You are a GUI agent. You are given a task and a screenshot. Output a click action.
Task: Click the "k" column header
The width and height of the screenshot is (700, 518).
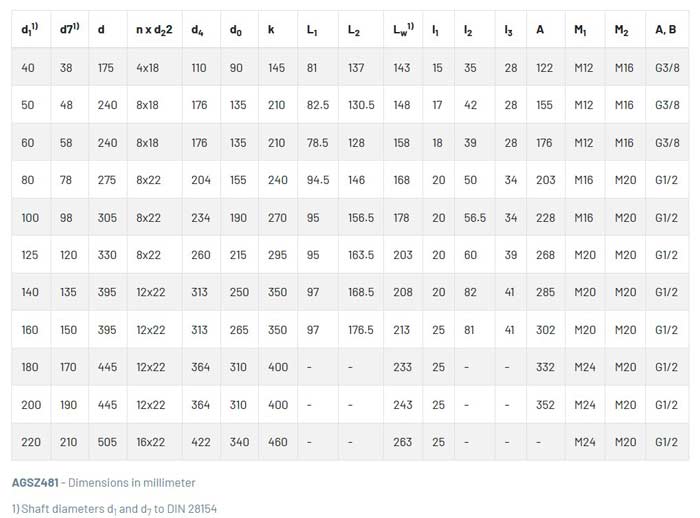point(271,30)
